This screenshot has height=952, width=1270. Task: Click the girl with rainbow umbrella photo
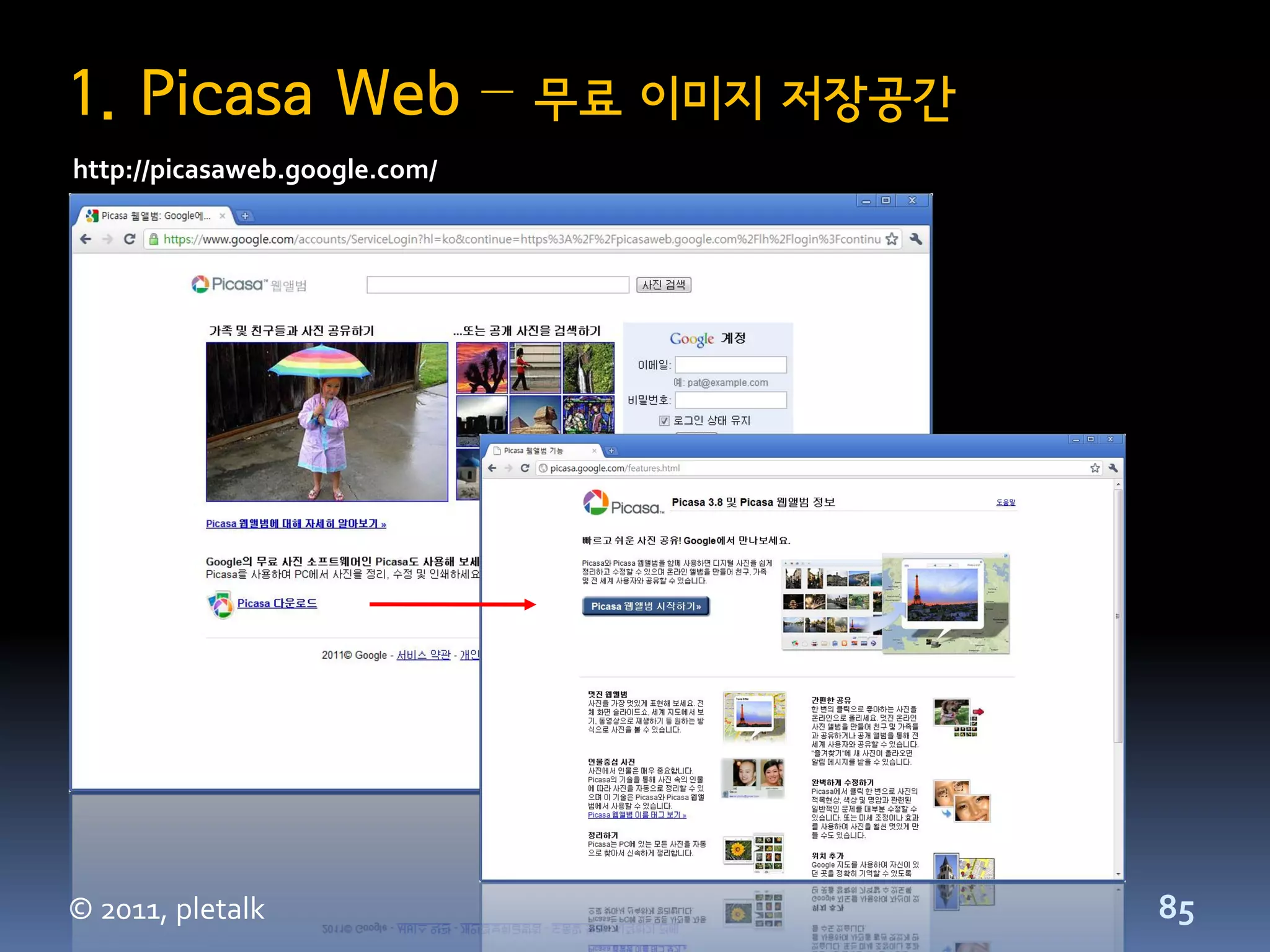pos(327,422)
